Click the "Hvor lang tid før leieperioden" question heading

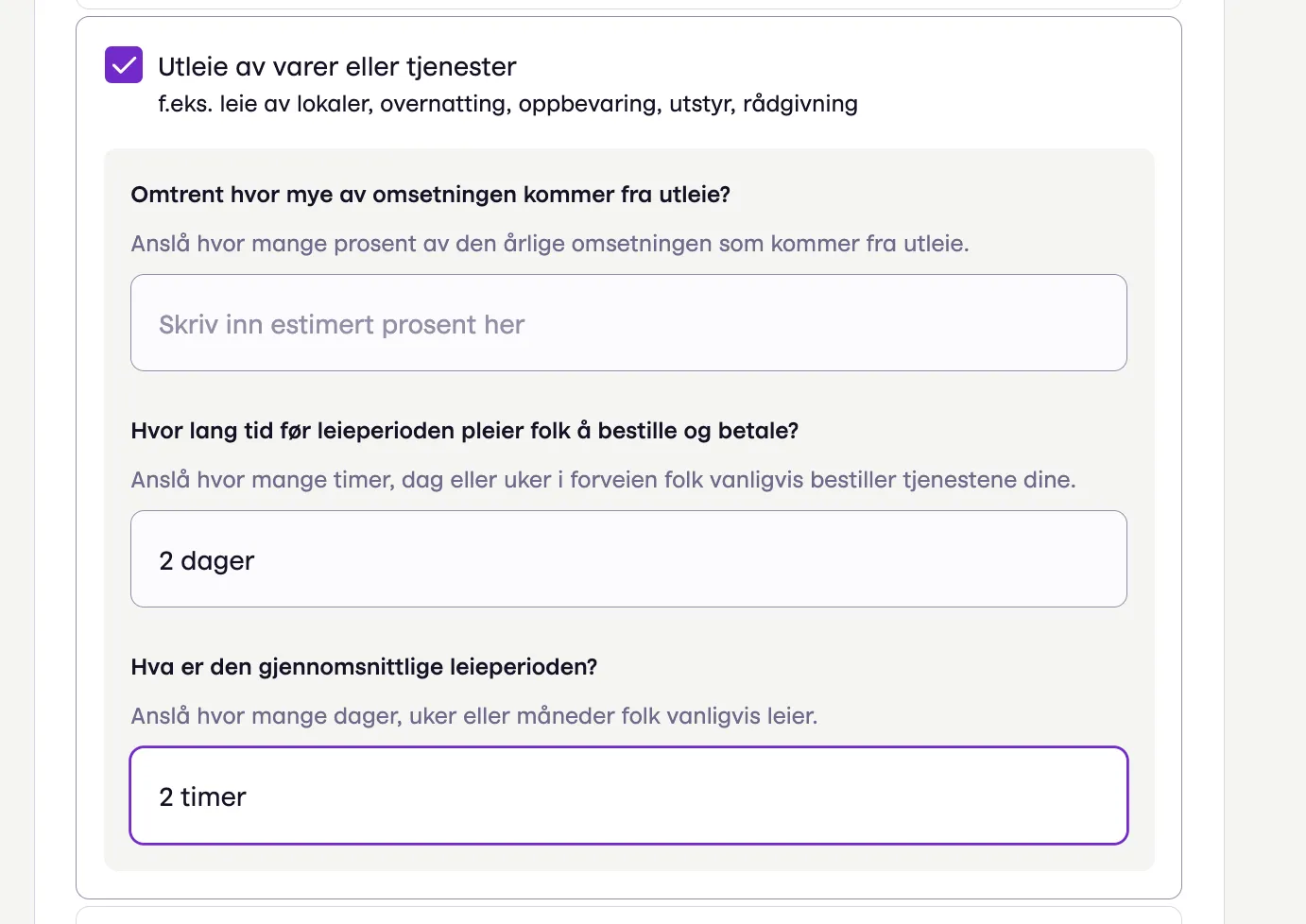point(464,431)
